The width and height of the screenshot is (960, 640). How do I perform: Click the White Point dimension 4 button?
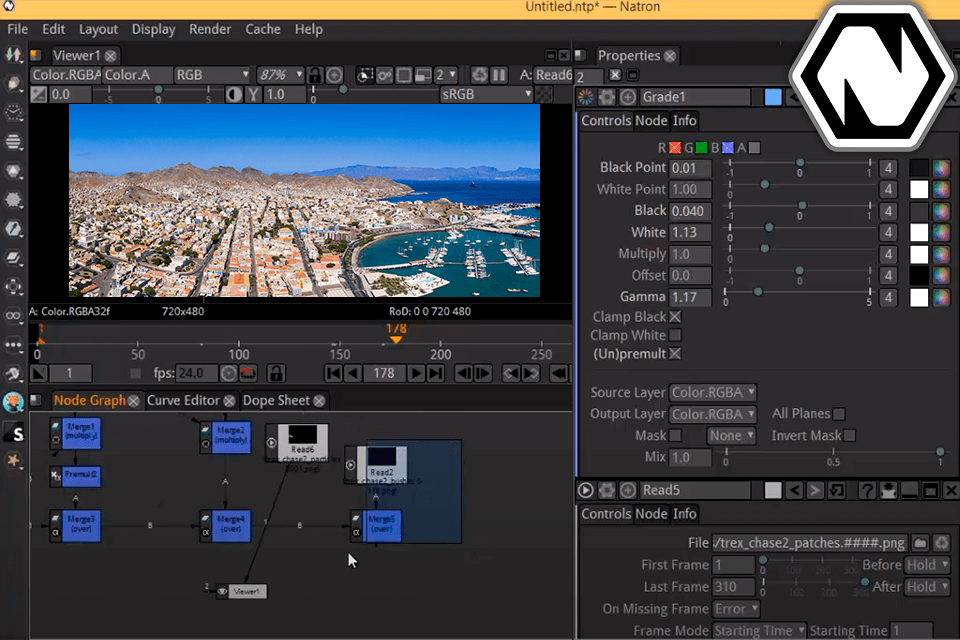(x=888, y=189)
